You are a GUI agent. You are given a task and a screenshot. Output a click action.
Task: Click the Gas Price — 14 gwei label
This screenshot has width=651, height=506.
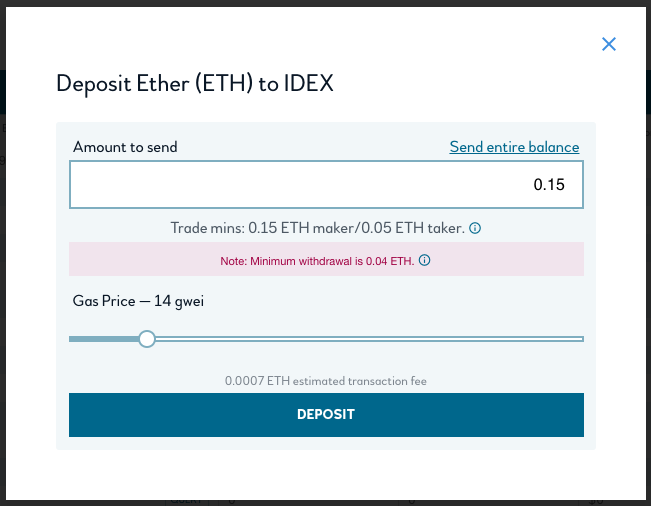pyautogui.click(x=138, y=301)
